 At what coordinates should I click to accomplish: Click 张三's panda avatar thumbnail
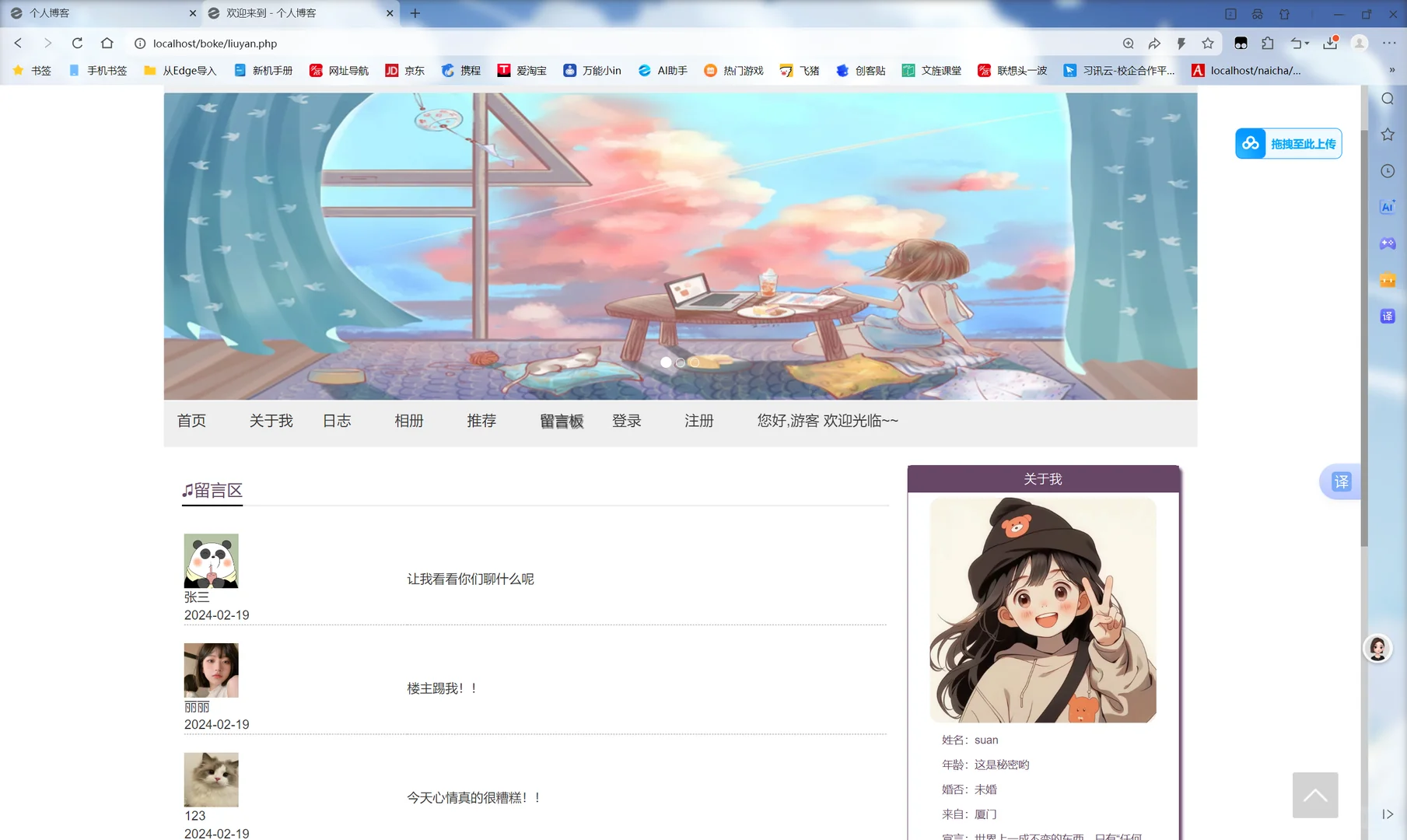point(211,560)
